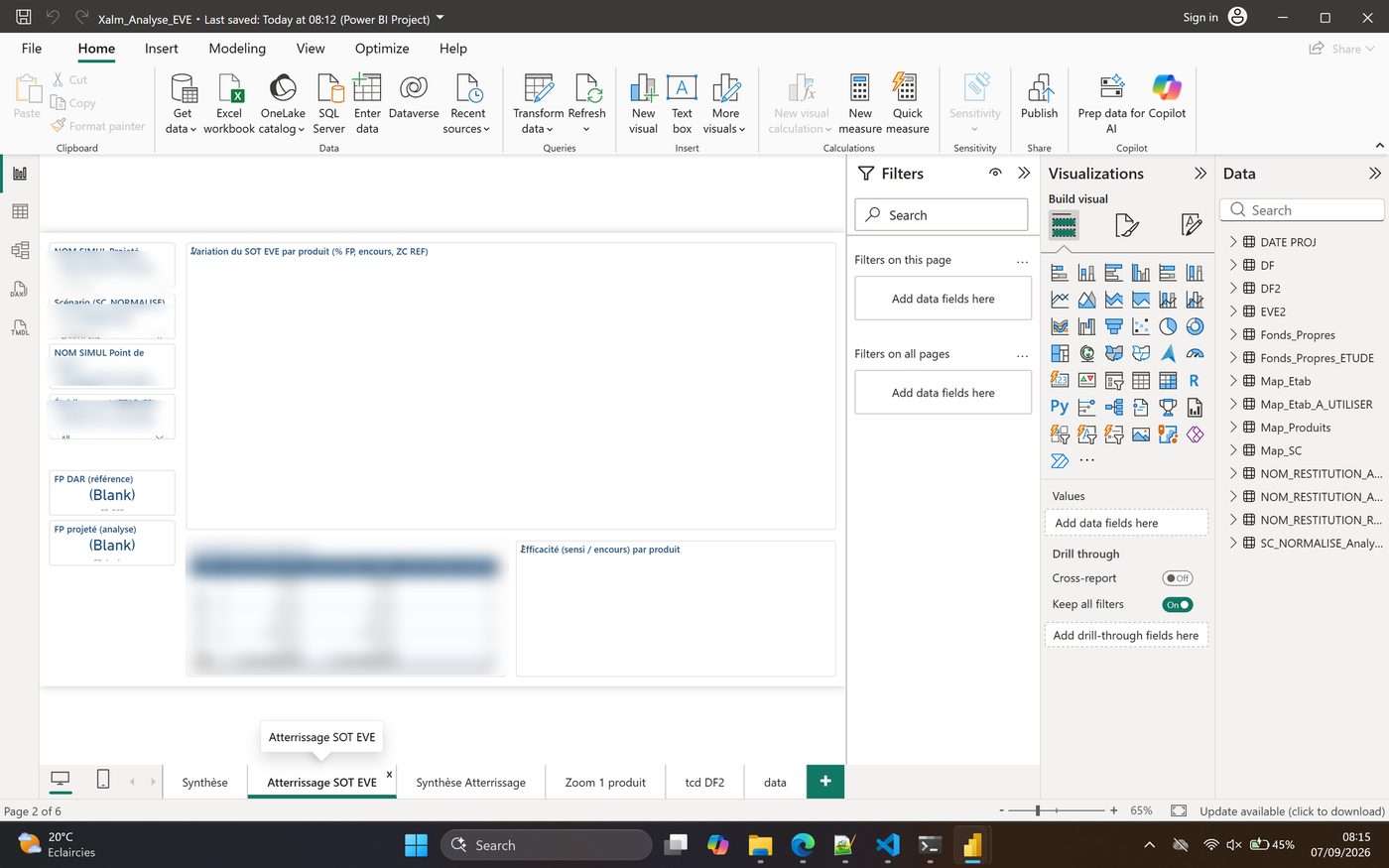This screenshot has width=1389, height=868.
Task: Click the zoom in plus button
Action: (1113, 810)
